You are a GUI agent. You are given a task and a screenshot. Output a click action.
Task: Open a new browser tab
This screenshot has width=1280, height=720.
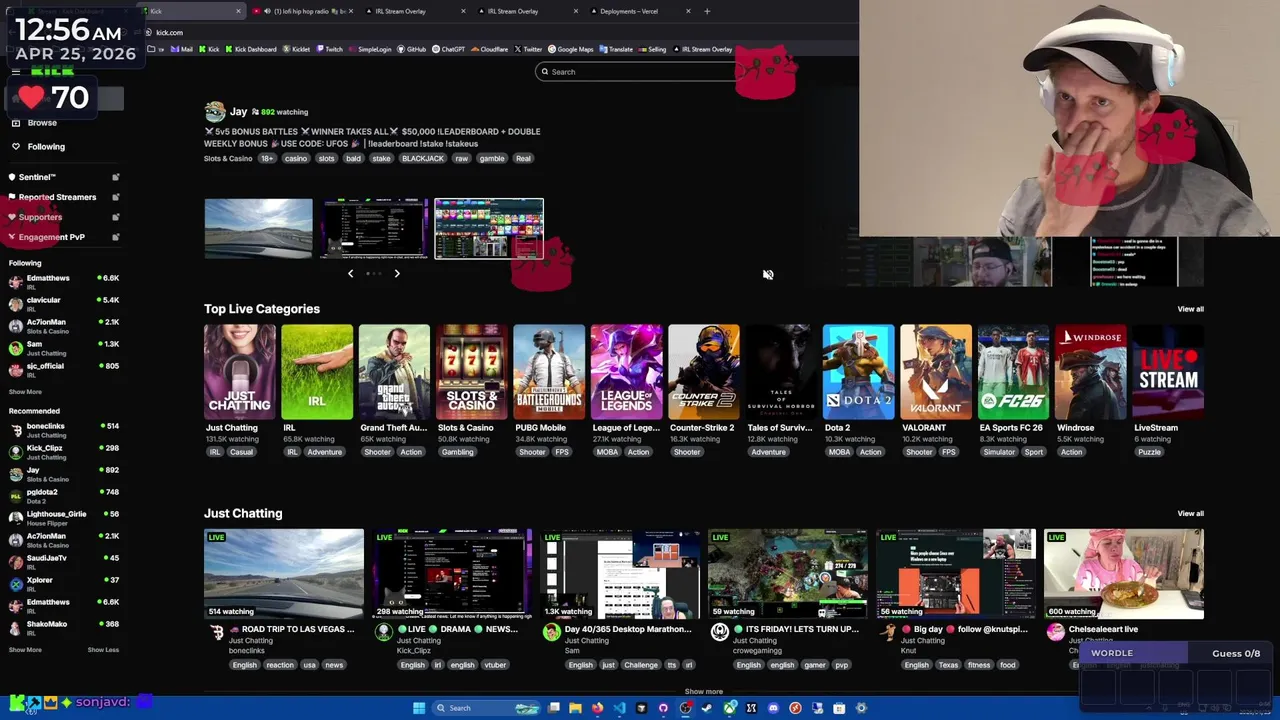coord(707,11)
